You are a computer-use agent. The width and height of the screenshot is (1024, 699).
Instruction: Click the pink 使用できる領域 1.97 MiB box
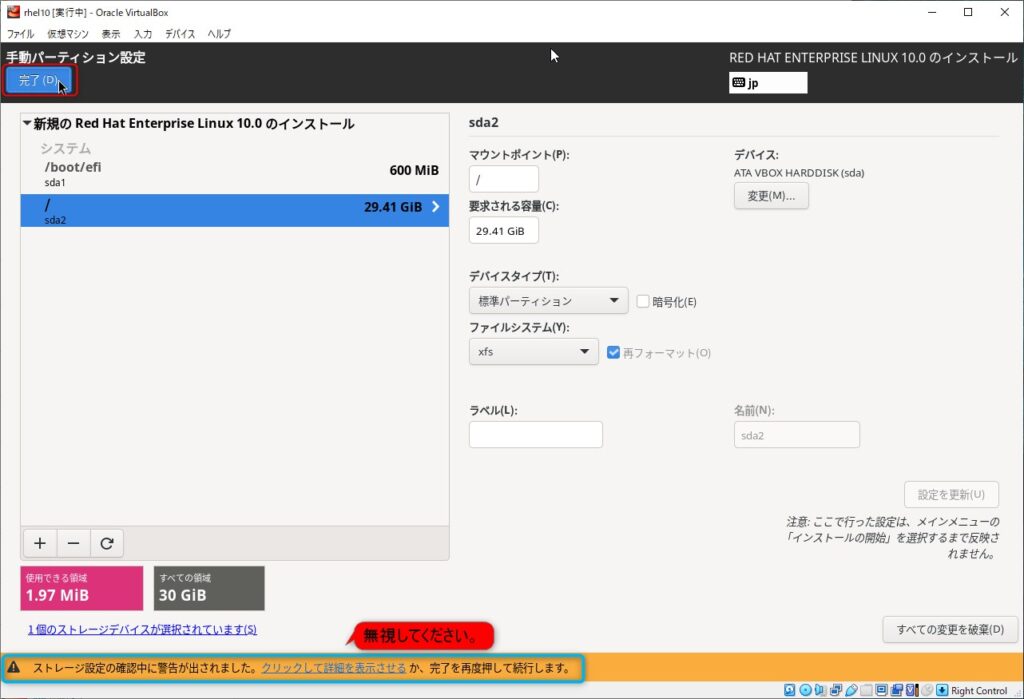pos(82,588)
